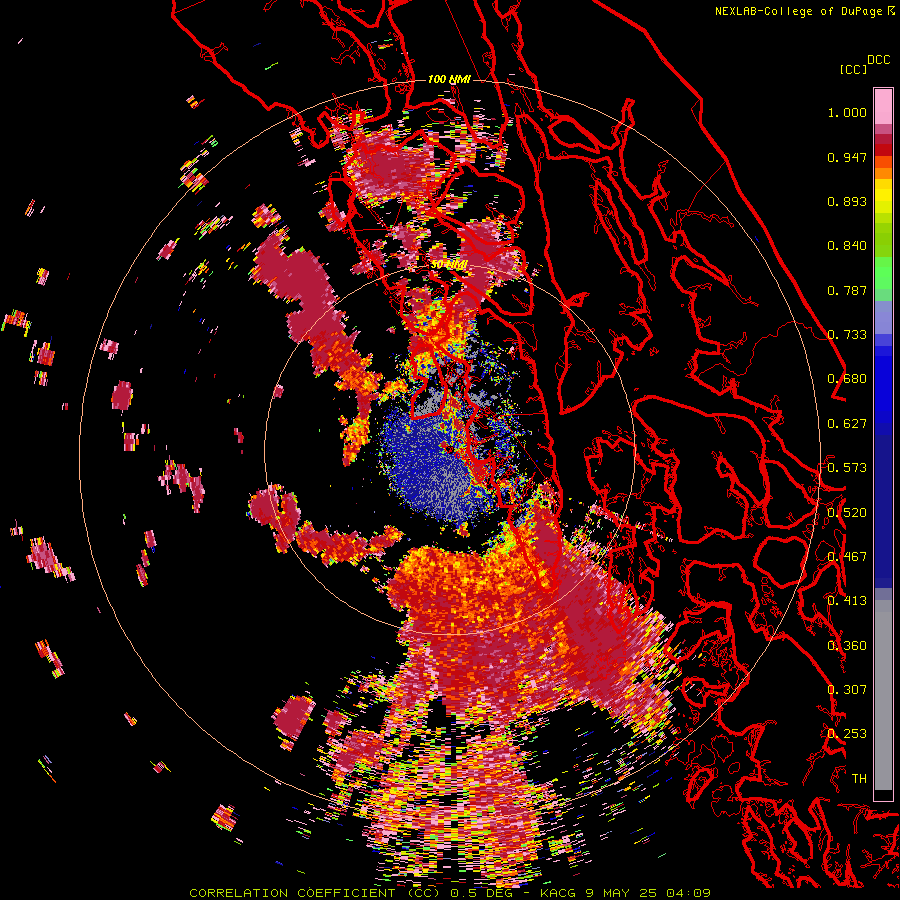Click the 100 NMI range ring label
This screenshot has height=900, width=900.
pyautogui.click(x=449, y=79)
